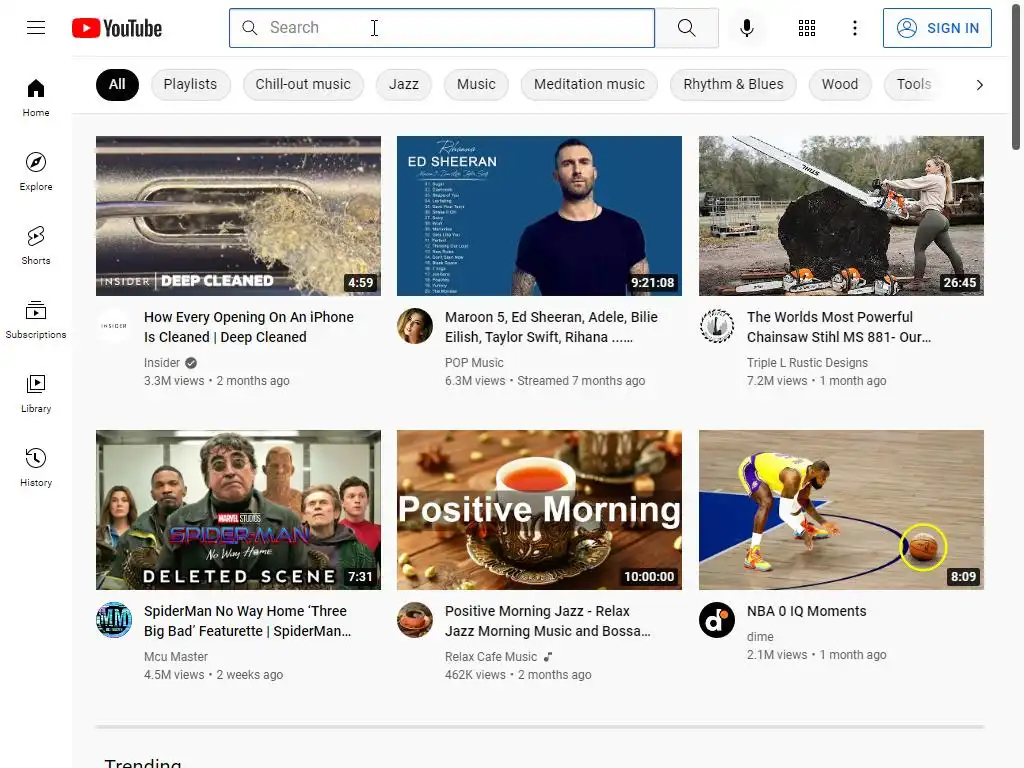The width and height of the screenshot is (1024, 768).
Task: Open title 'How Every Opening On An iPhone'
Action: tap(249, 327)
